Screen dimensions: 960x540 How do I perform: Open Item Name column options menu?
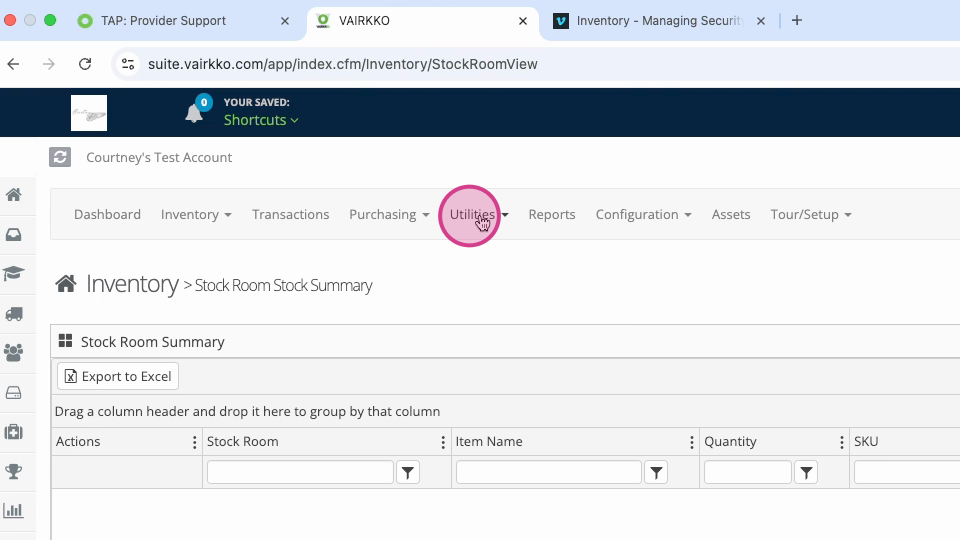tap(692, 442)
